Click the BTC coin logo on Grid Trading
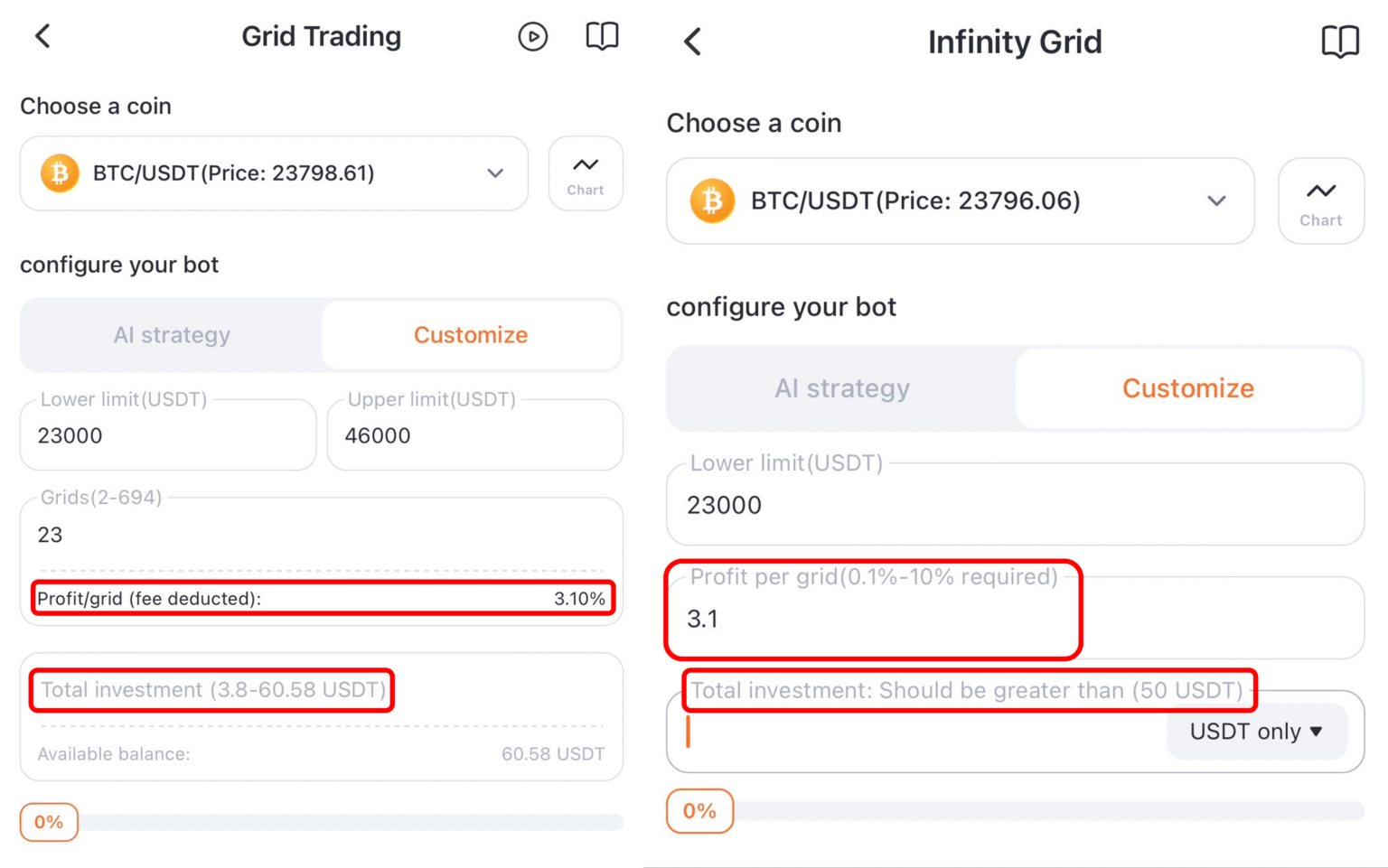Viewport: 1388px width, 868px height. click(x=60, y=173)
